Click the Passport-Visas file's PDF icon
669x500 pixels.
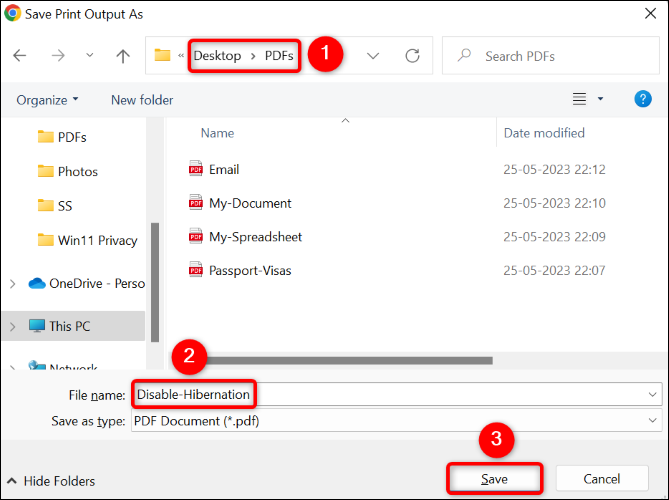(x=196, y=270)
